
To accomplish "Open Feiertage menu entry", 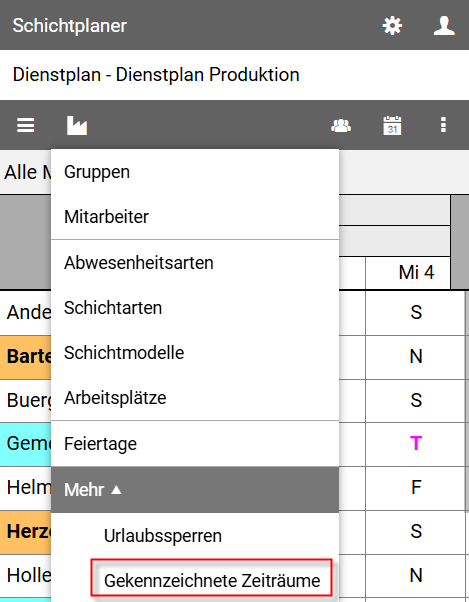I will (x=195, y=444).
